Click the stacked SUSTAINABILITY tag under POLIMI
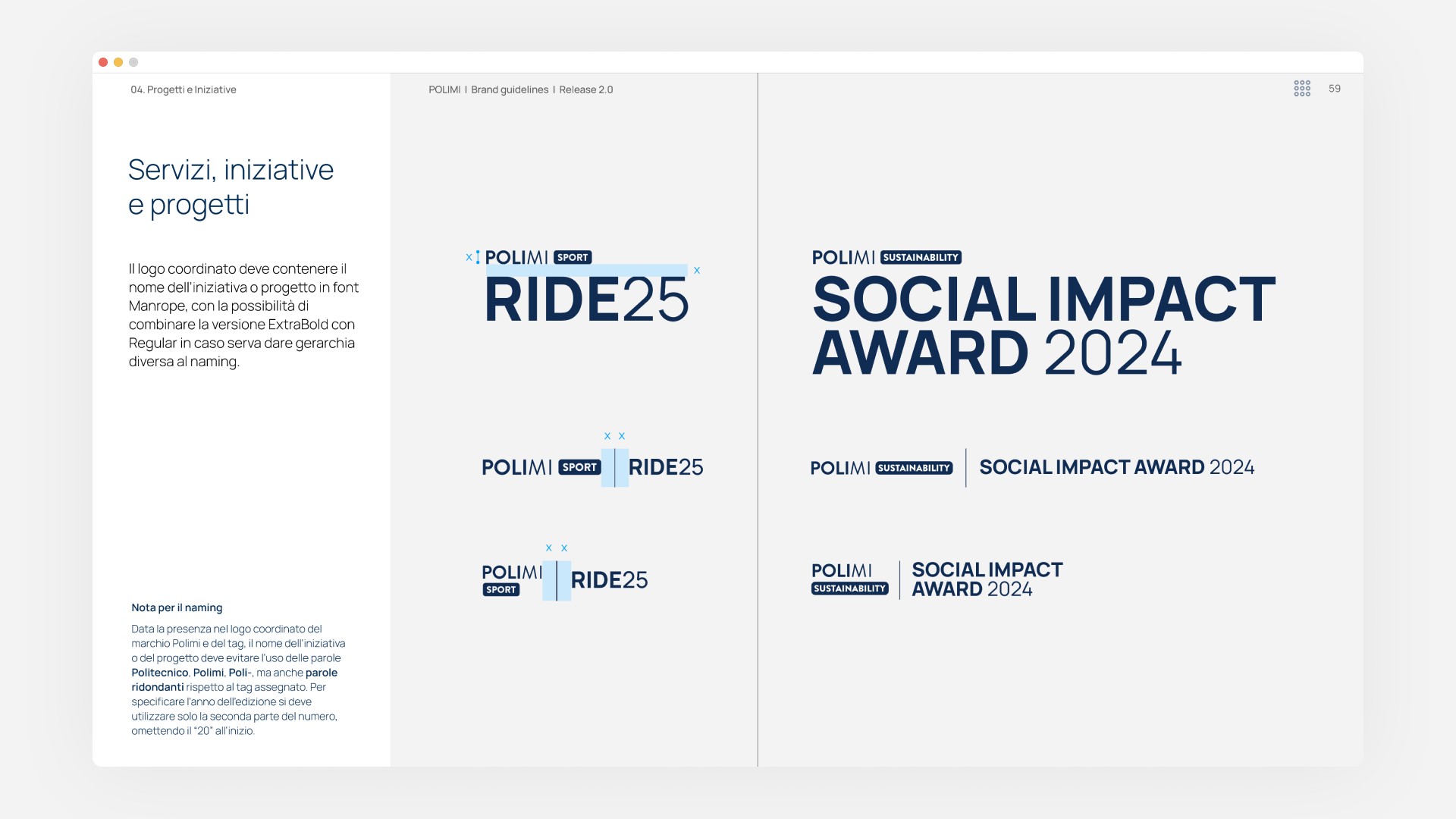Image resolution: width=1456 pixels, height=819 pixels. 849,588
